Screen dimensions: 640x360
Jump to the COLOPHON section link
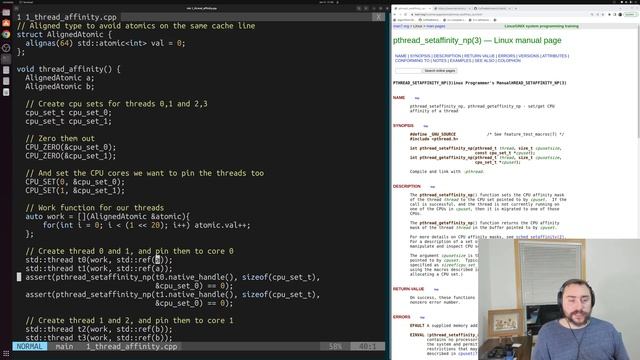pyautogui.click(x=509, y=60)
